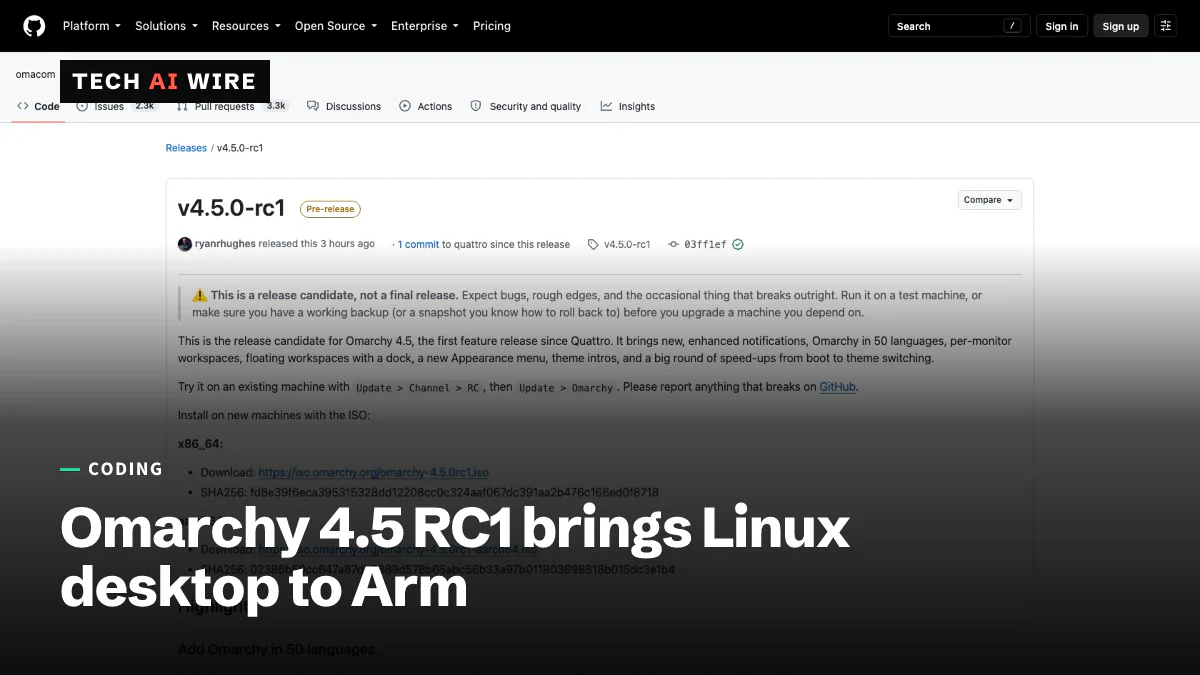The height and width of the screenshot is (675, 1200).
Task: Click the Insights graph icon
Action: (606, 106)
